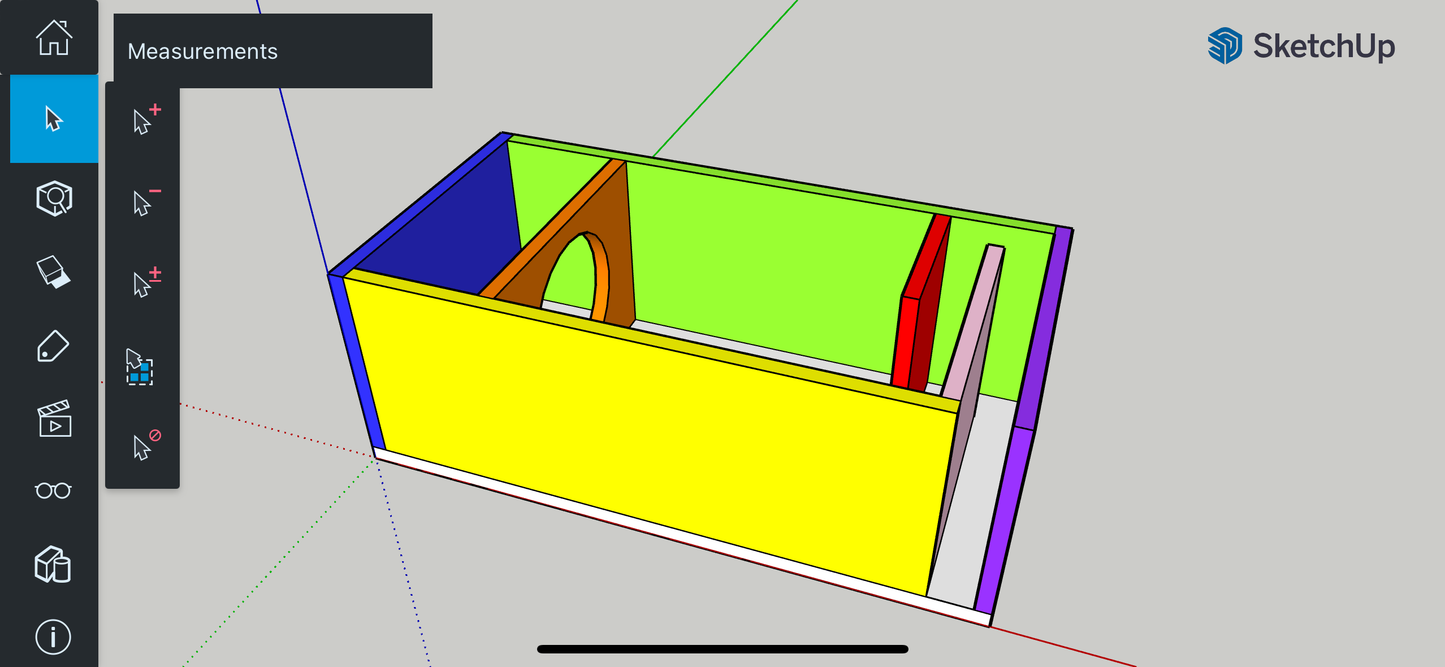The height and width of the screenshot is (667, 1445).
Task: Open the Scenes panel
Action: click(x=53, y=420)
